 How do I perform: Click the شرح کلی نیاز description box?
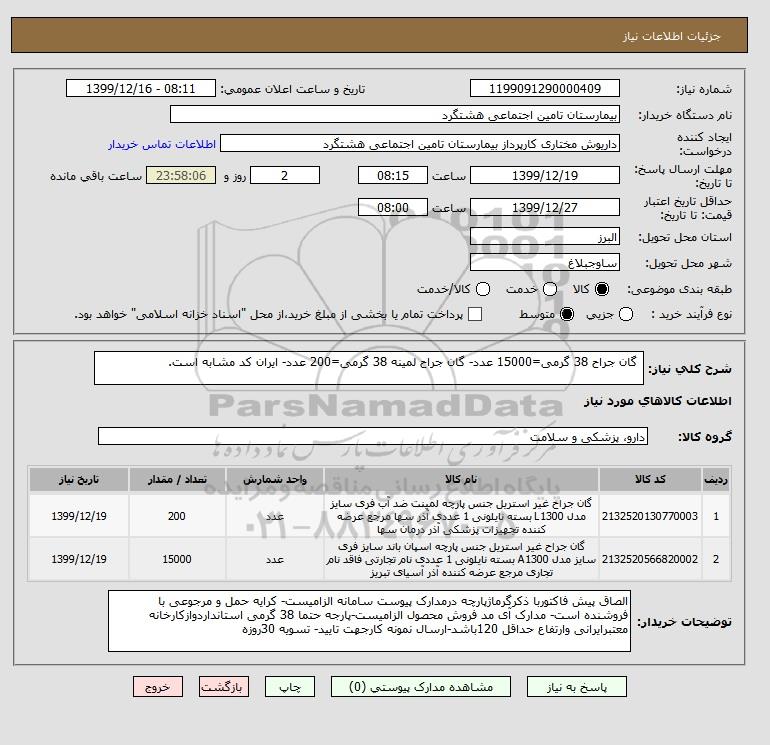coord(368,368)
